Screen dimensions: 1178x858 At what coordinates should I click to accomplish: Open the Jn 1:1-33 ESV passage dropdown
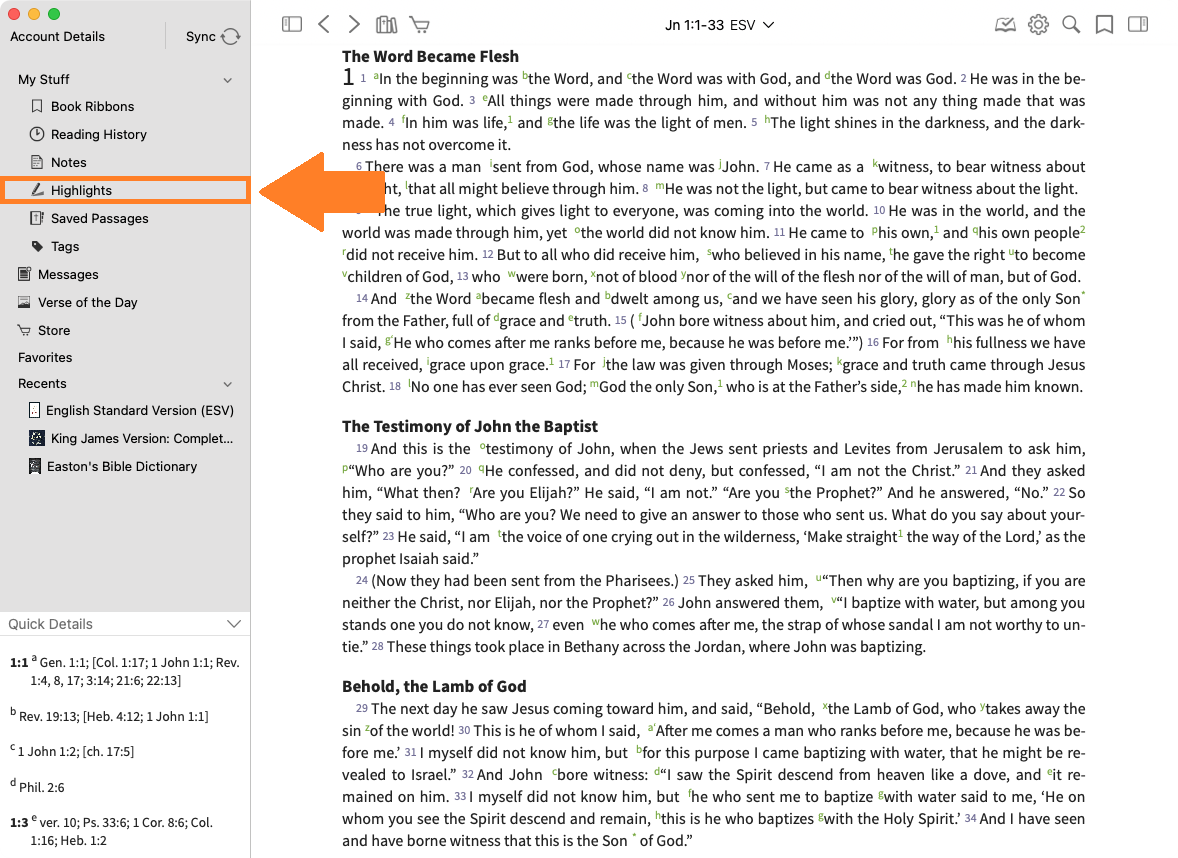coord(719,25)
